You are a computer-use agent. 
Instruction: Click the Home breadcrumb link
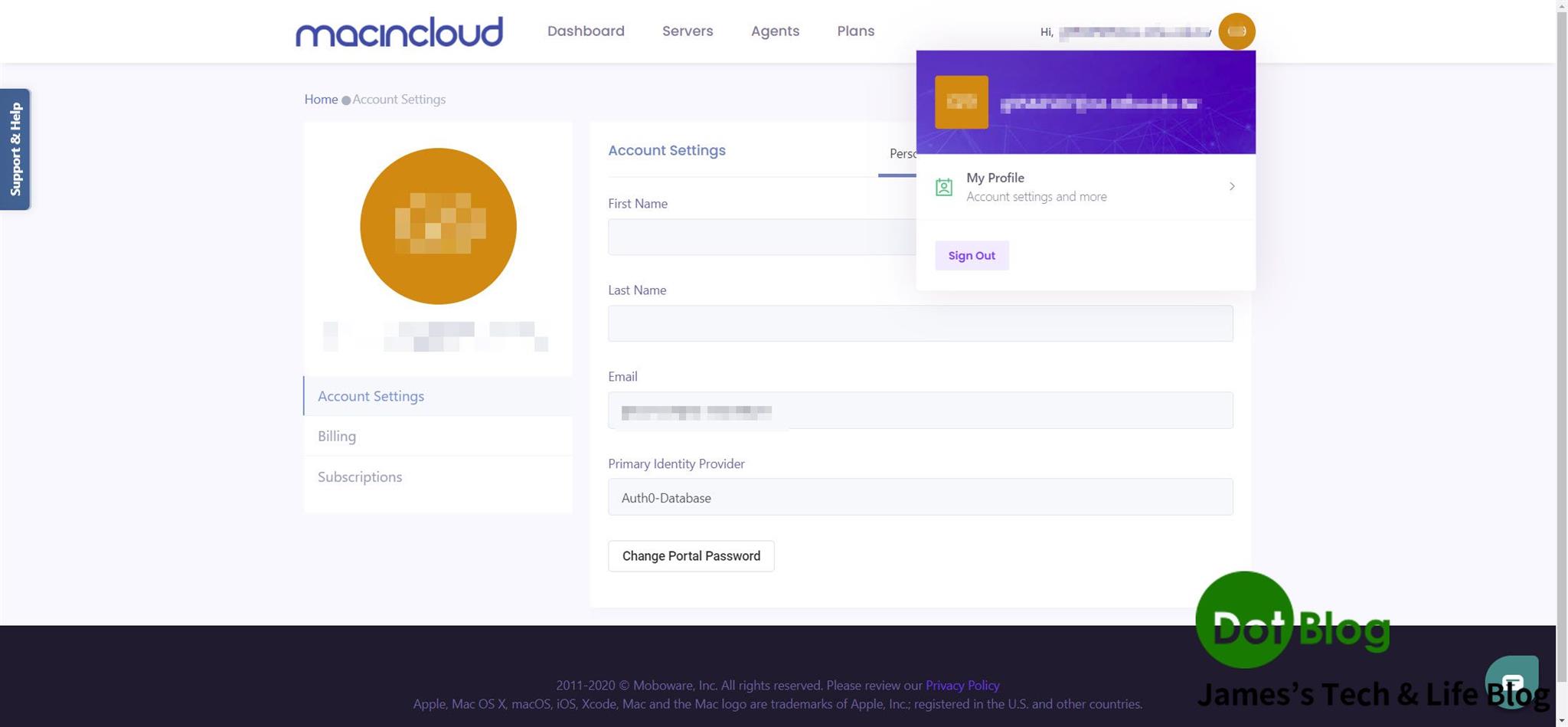[321, 99]
